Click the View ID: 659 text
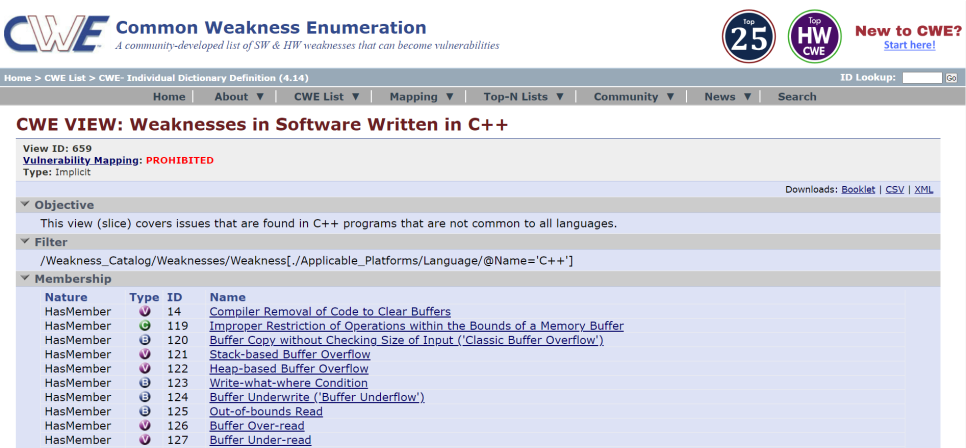This screenshot has height=448, width=966. [x=57, y=149]
